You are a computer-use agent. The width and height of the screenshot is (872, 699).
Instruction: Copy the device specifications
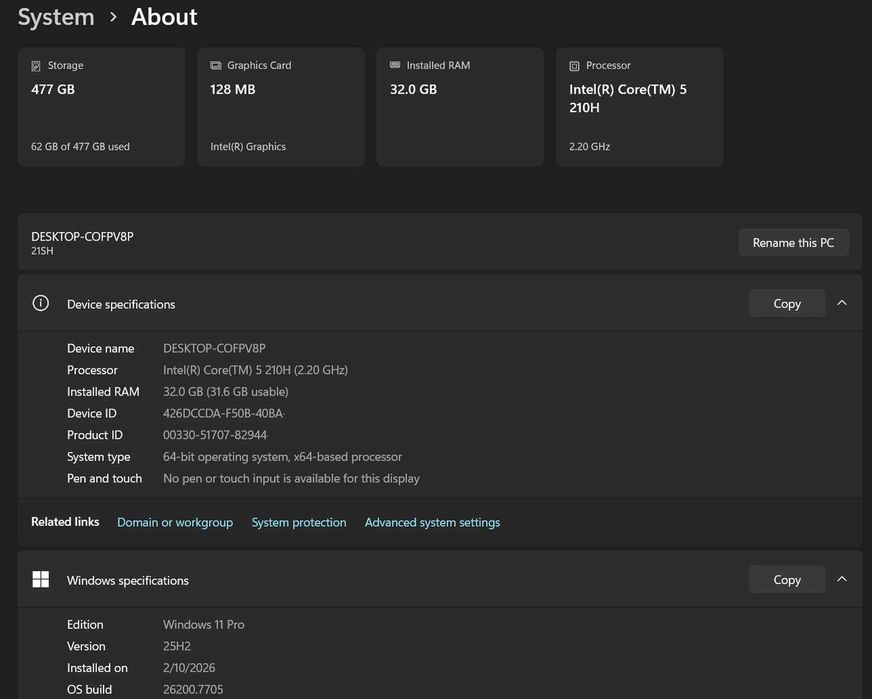[787, 303]
